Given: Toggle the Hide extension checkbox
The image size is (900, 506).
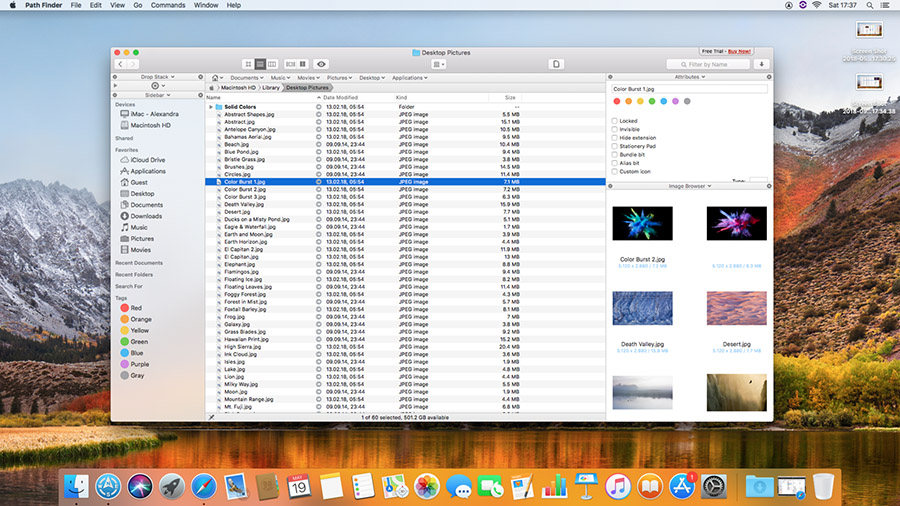Looking at the screenshot, I should point(615,138).
